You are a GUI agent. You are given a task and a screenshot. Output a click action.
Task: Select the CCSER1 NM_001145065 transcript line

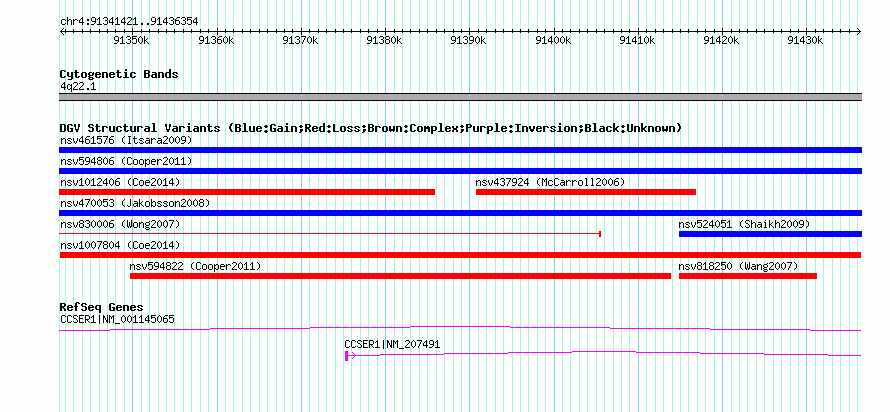click(x=460, y=328)
